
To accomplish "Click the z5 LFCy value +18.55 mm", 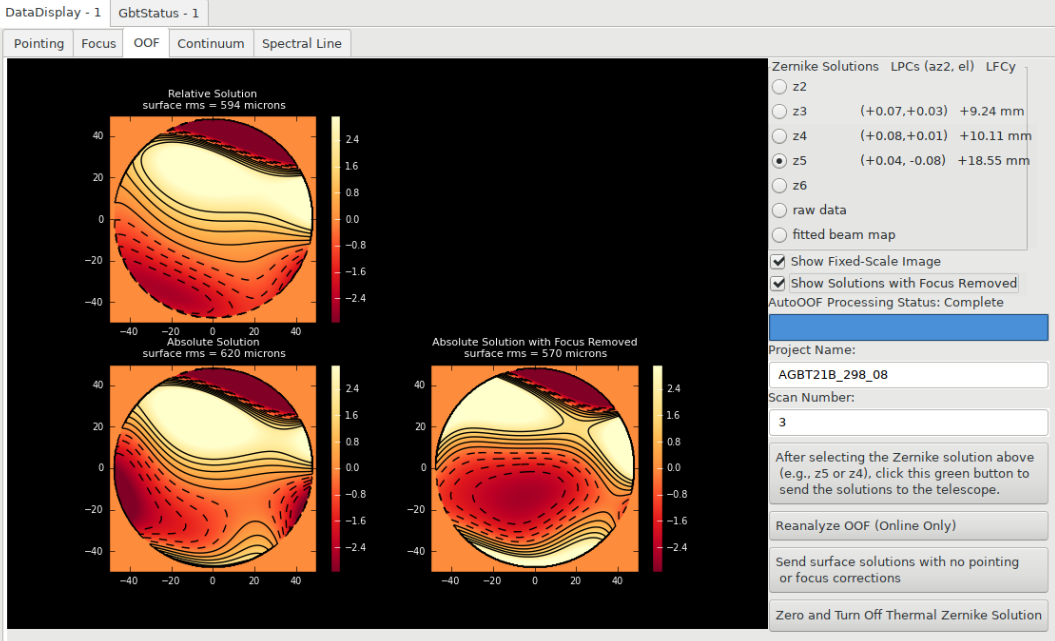I will [993, 161].
